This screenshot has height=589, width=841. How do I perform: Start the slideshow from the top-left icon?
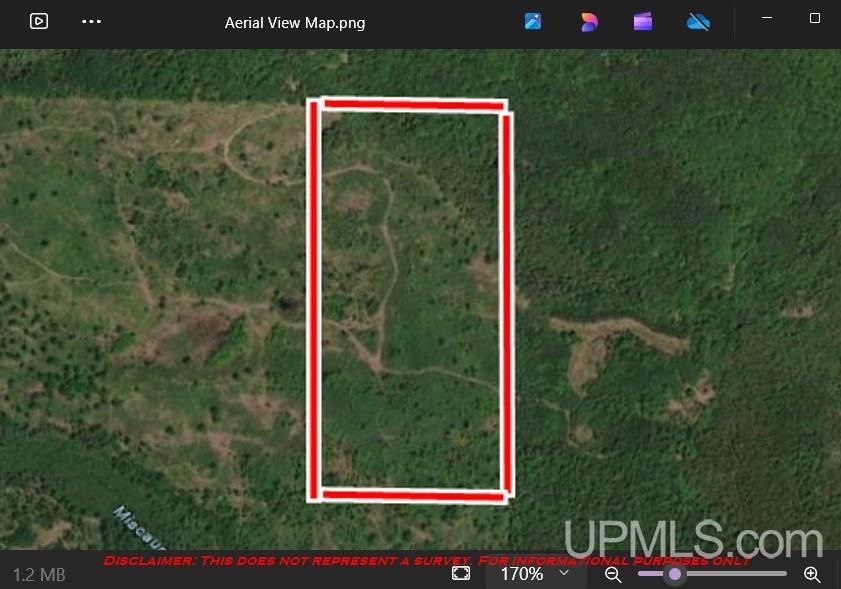[x=39, y=21]
